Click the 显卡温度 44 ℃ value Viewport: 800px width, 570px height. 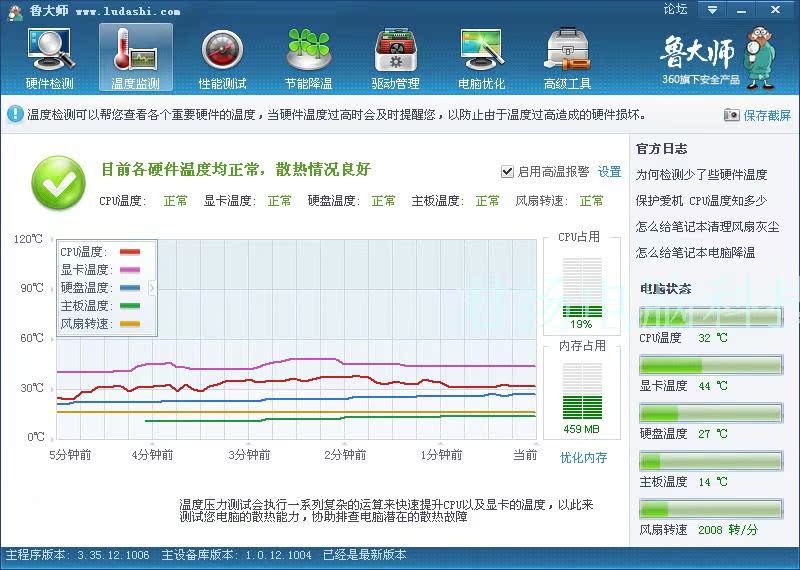(x=713, y=386)
